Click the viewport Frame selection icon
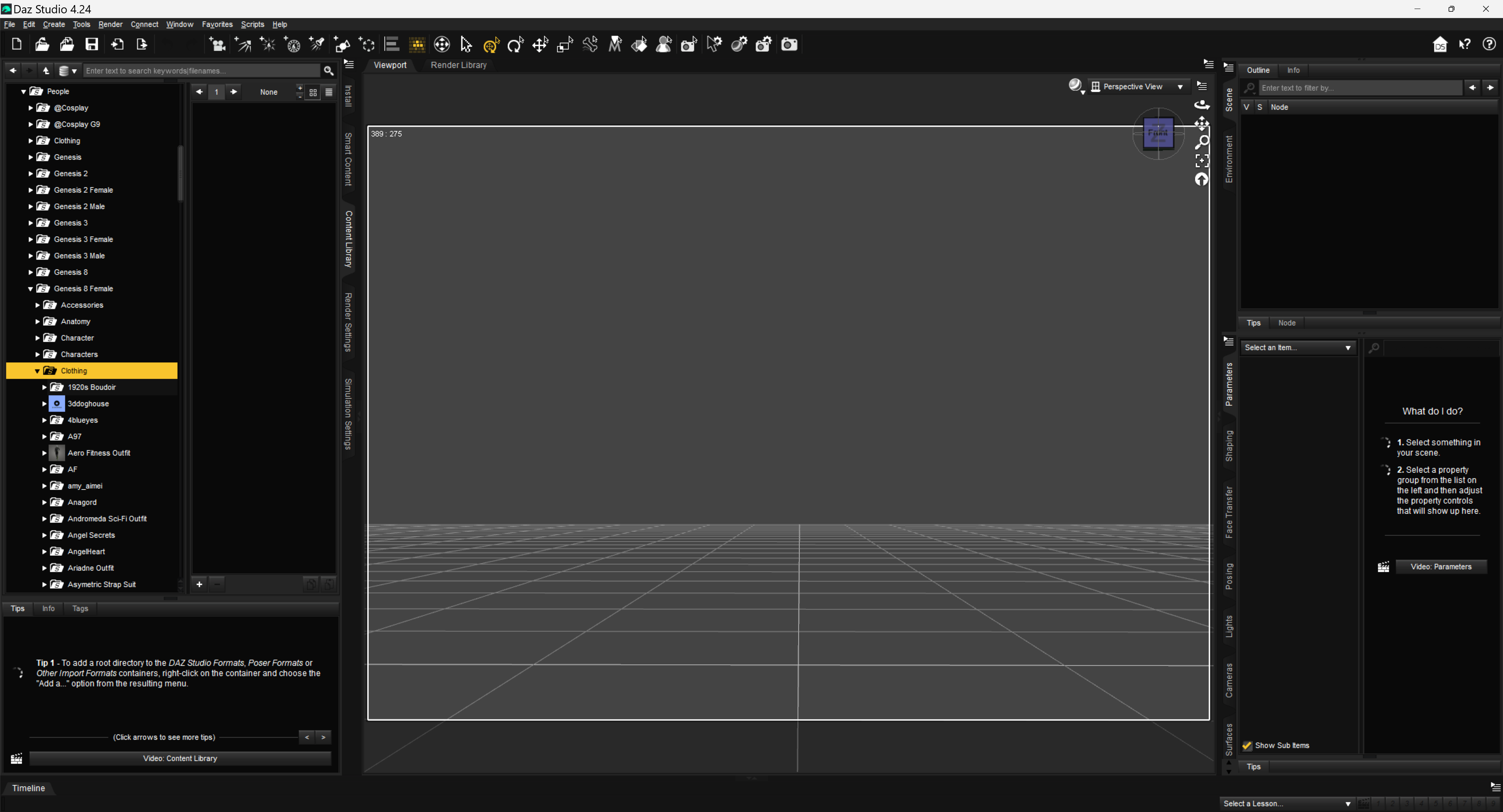Screen dimensions: 1503x812 [1202, 160]
